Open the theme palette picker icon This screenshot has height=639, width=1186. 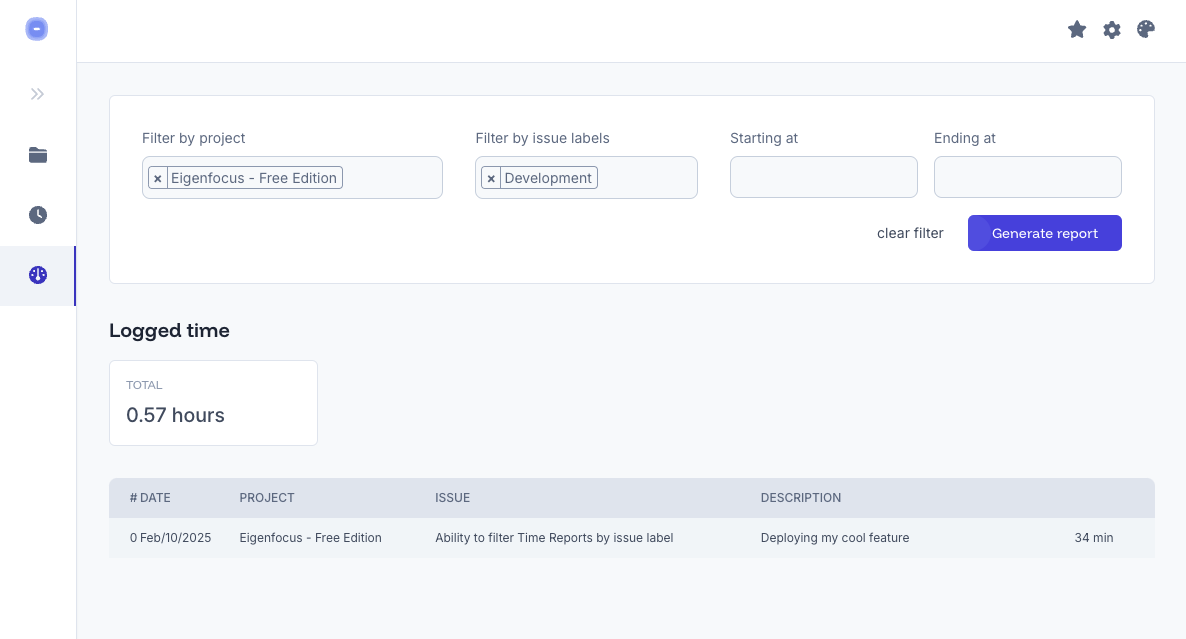click(x=1145, y=29)
